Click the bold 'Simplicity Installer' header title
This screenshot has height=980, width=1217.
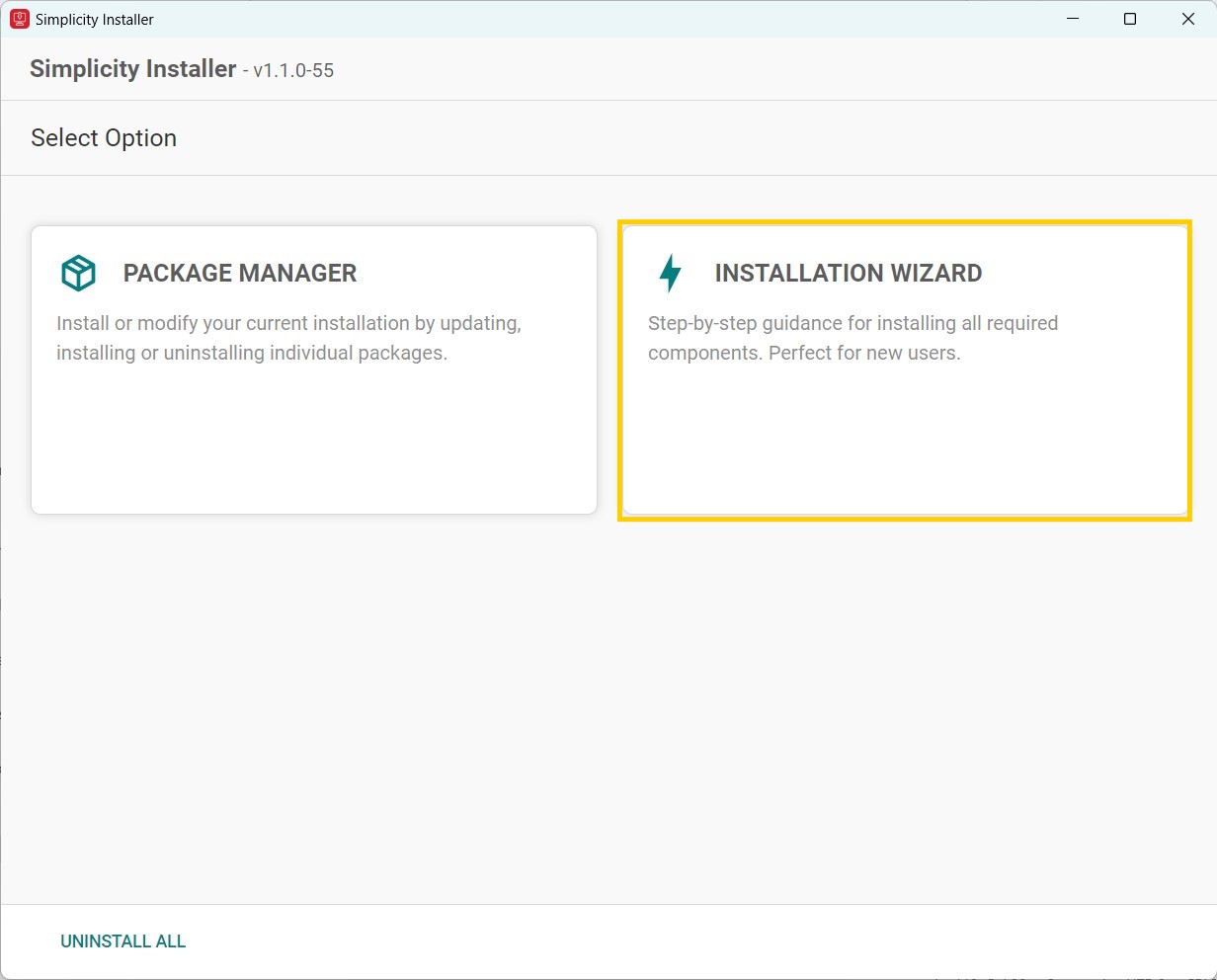tap(133, 69)
